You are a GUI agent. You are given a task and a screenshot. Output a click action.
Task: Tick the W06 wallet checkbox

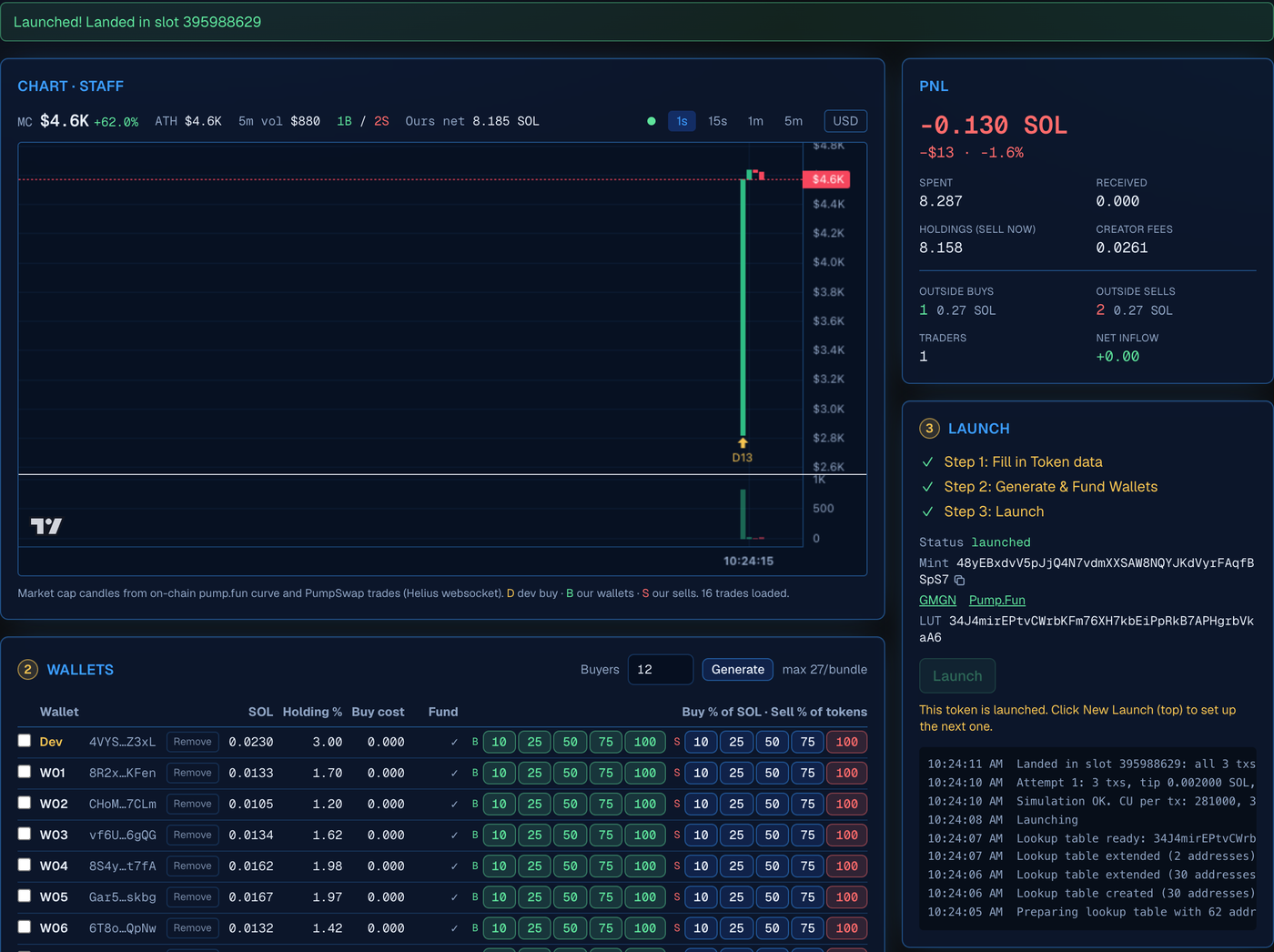click(x=25, y=927)
